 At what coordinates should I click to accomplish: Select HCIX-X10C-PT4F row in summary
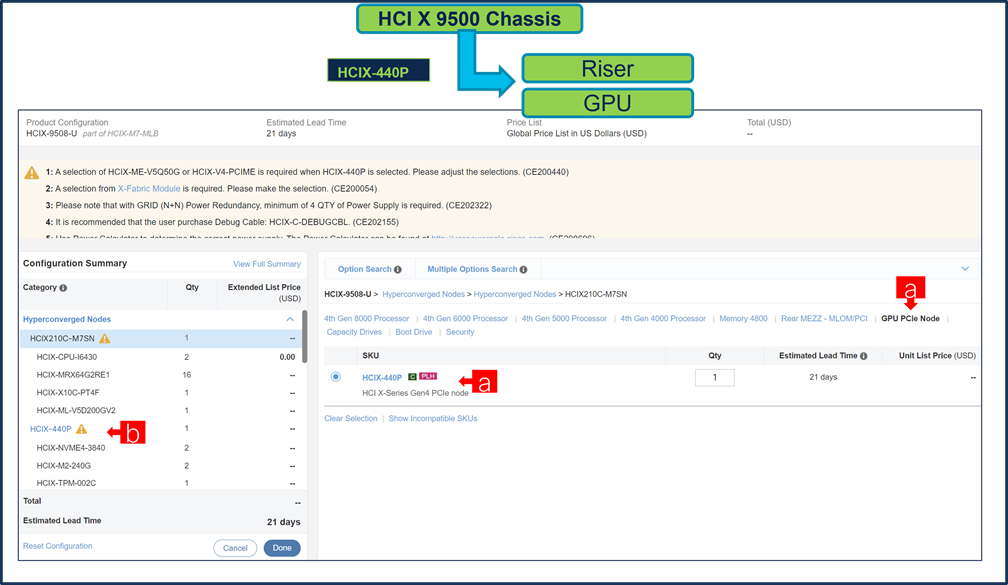(161, 393)
